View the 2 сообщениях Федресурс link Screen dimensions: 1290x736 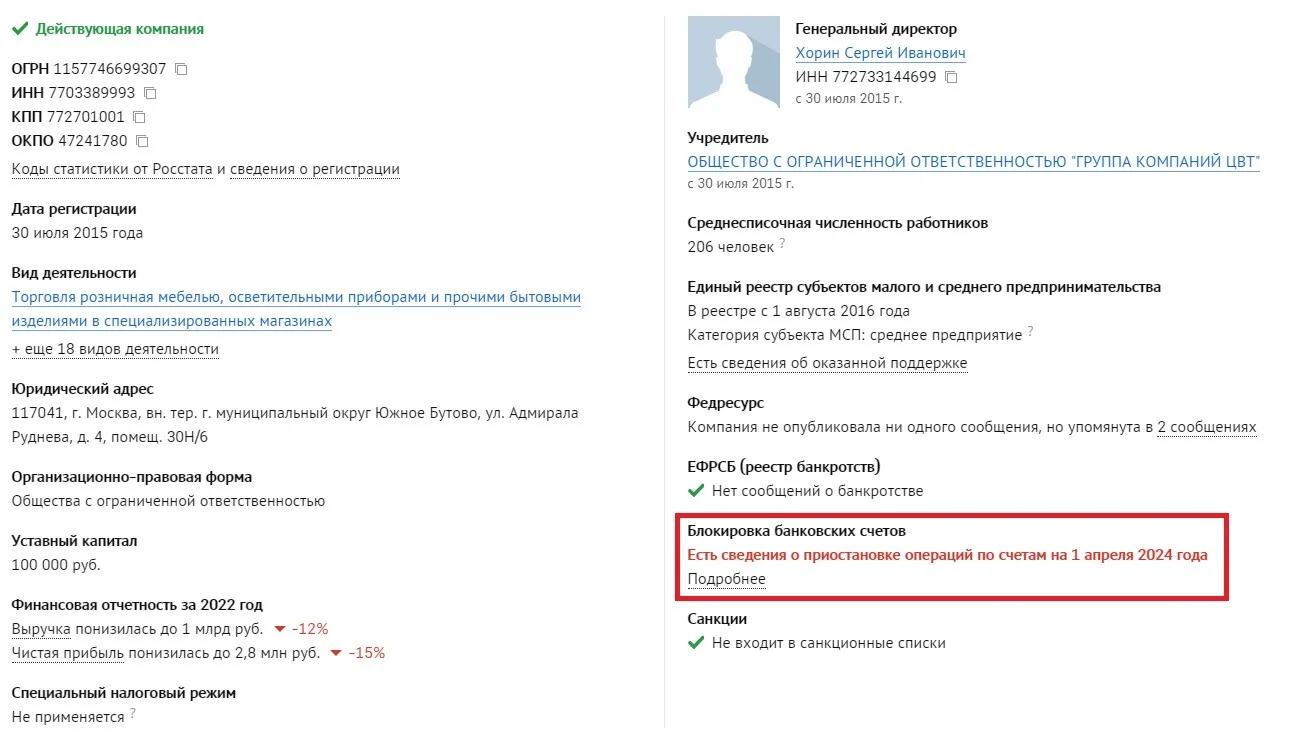coord(1207,427)
